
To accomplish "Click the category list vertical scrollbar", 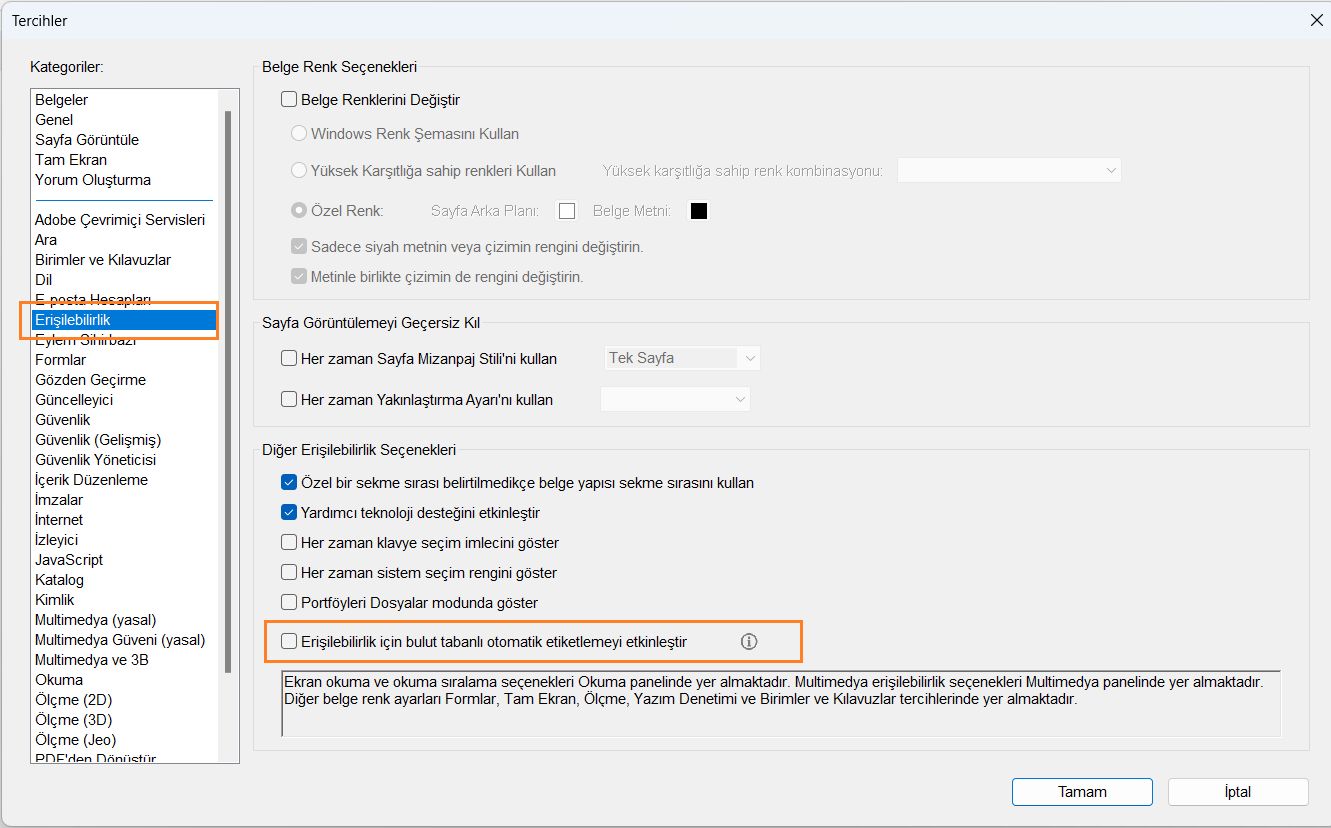I will point(229,390).
